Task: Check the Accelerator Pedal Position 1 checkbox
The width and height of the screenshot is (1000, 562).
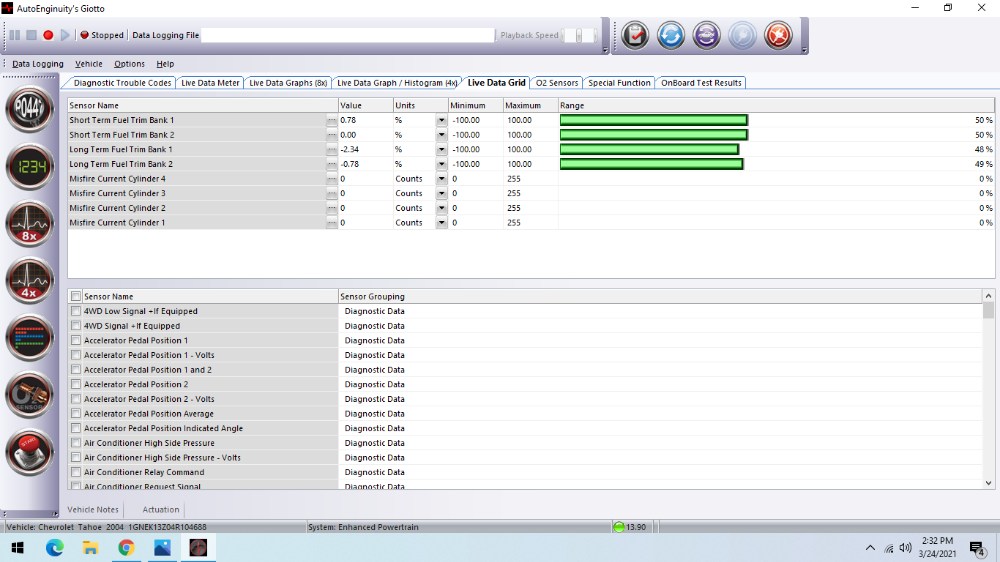Action: point(76,341)
